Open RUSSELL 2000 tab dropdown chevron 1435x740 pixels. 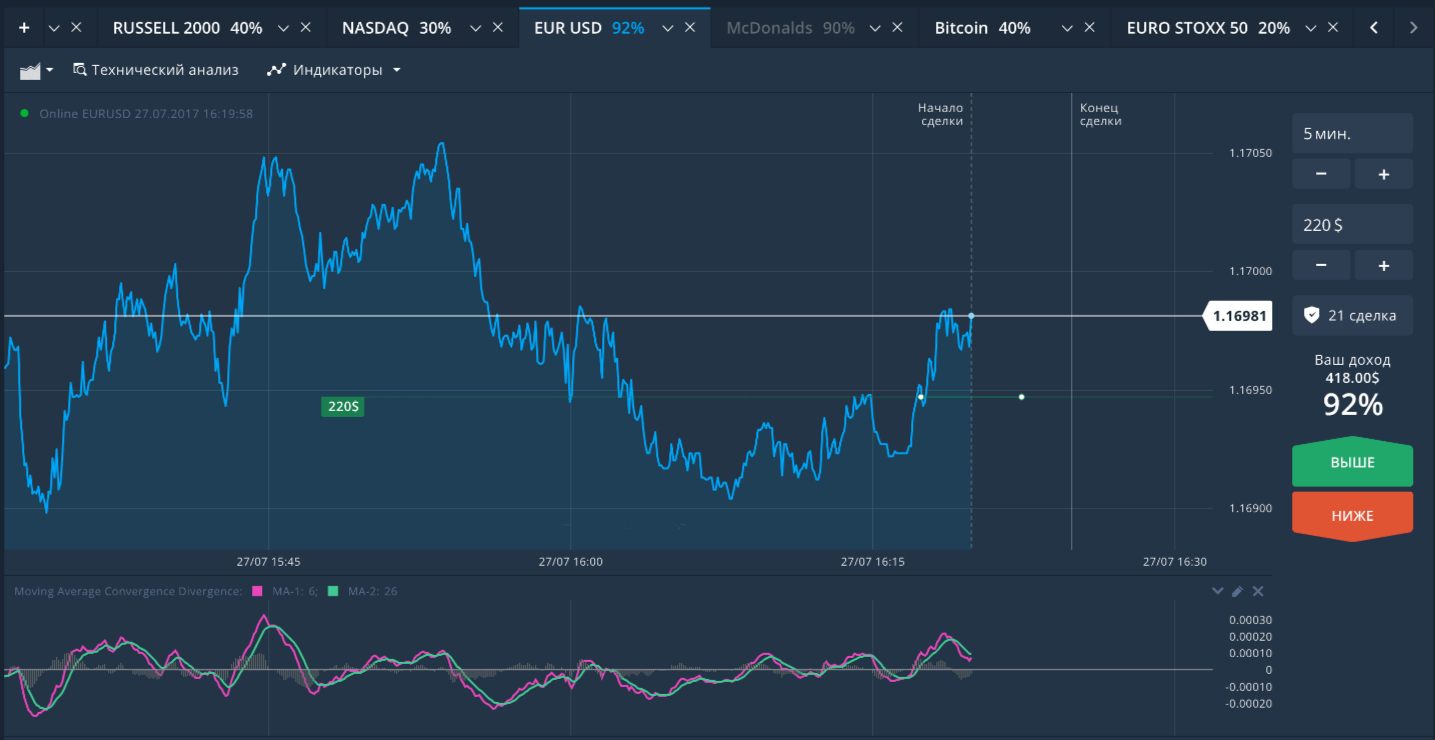pos(283,28)
